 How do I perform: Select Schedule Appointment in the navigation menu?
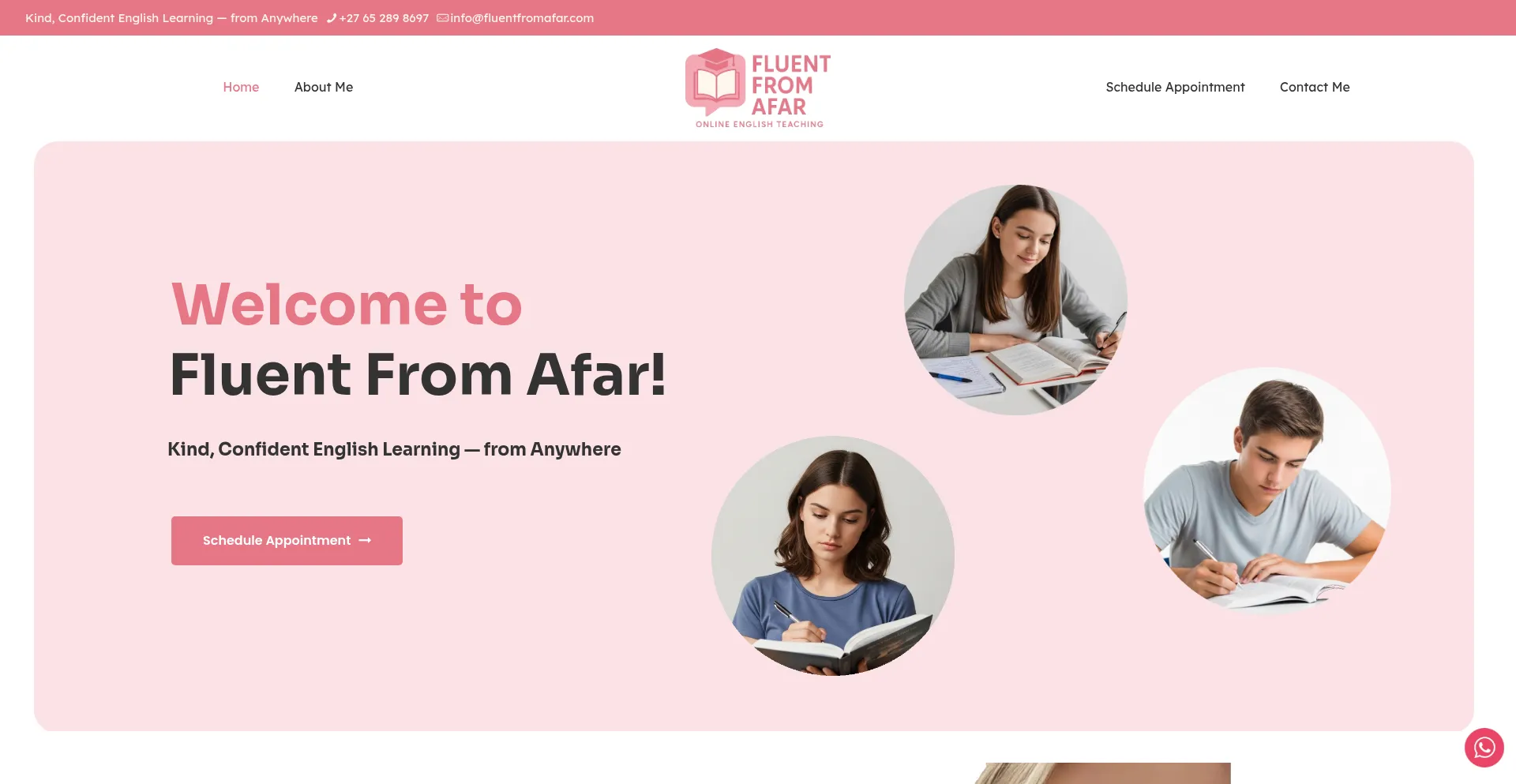[x=1175, y=87]
